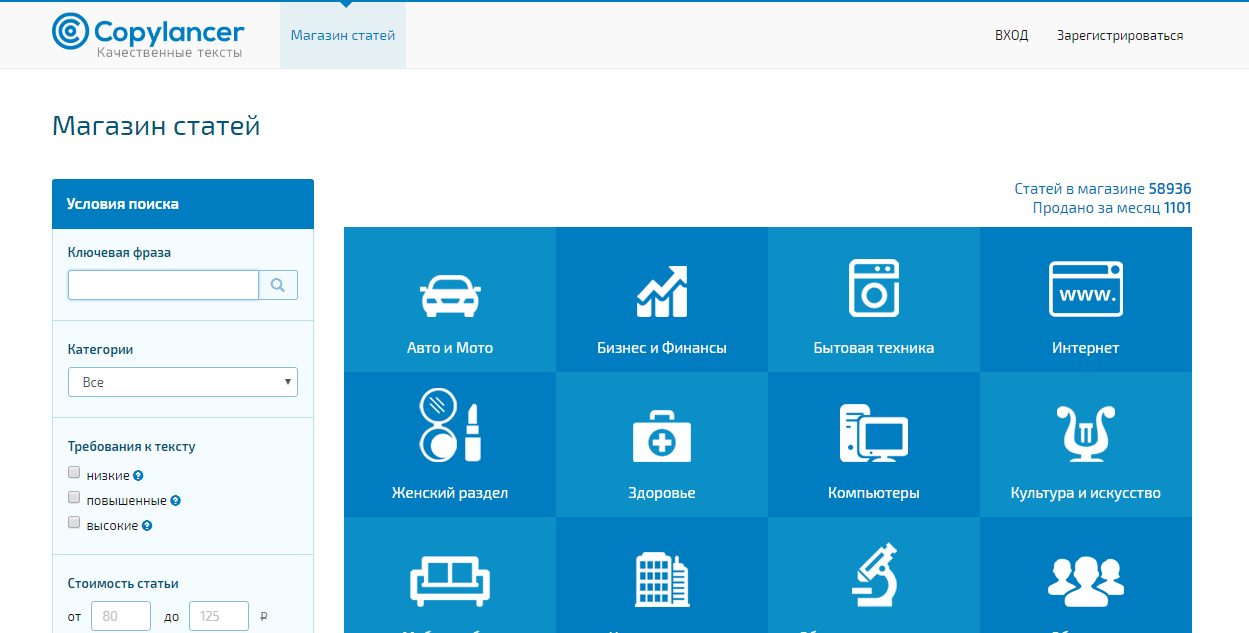Image resolution: width=1249 pixels, height=633 pixels.
Task: Select the lyre icon for Культура и искусство
Action: click(1086, 434)
